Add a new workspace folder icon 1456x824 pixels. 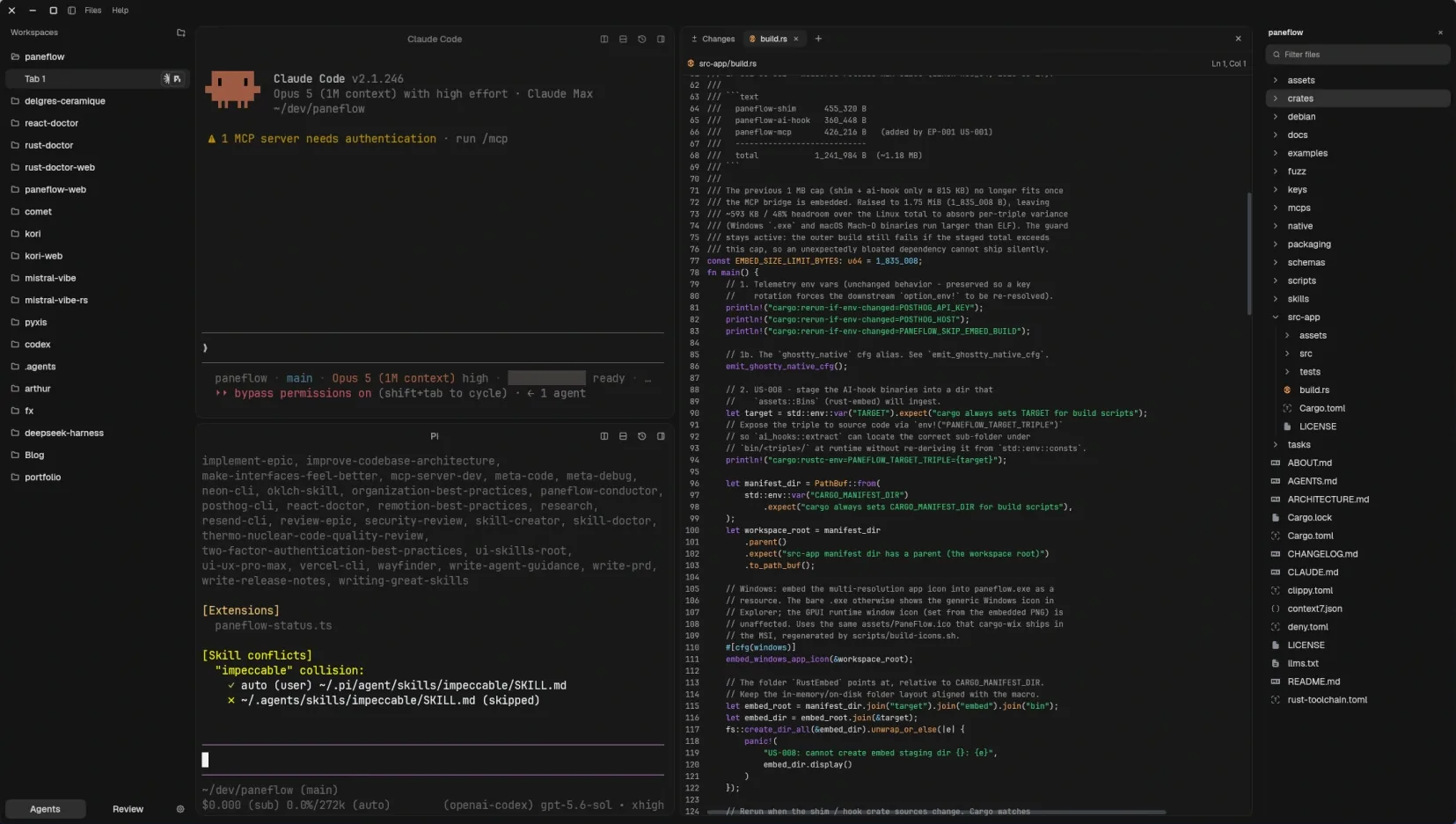coord(181,33)
